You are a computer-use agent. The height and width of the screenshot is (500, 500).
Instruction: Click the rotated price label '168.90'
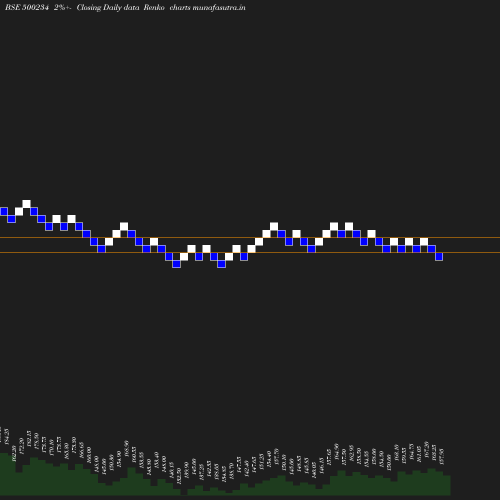126,449
